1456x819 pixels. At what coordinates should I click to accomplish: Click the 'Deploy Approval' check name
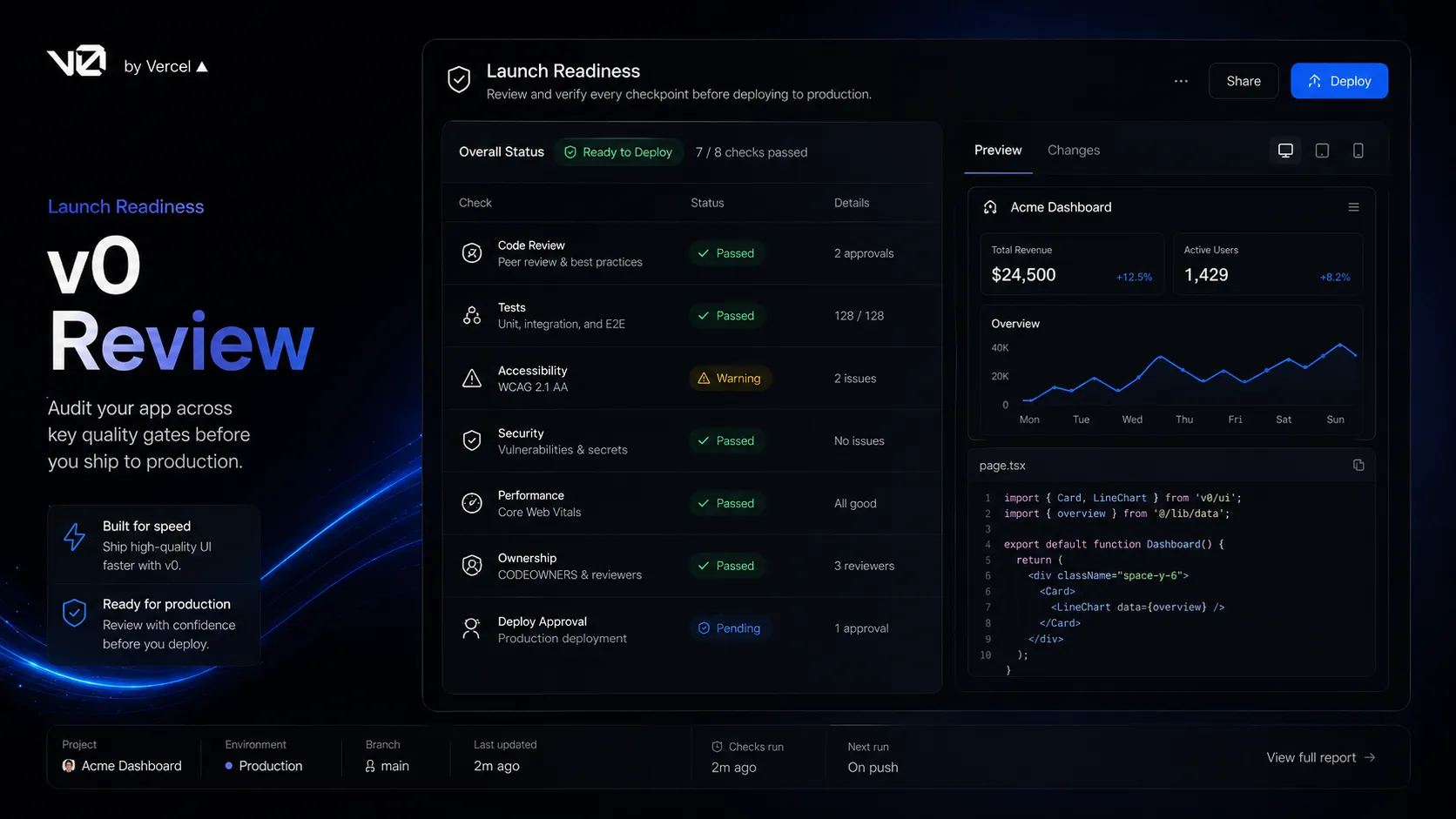click(x=543, y=621)
